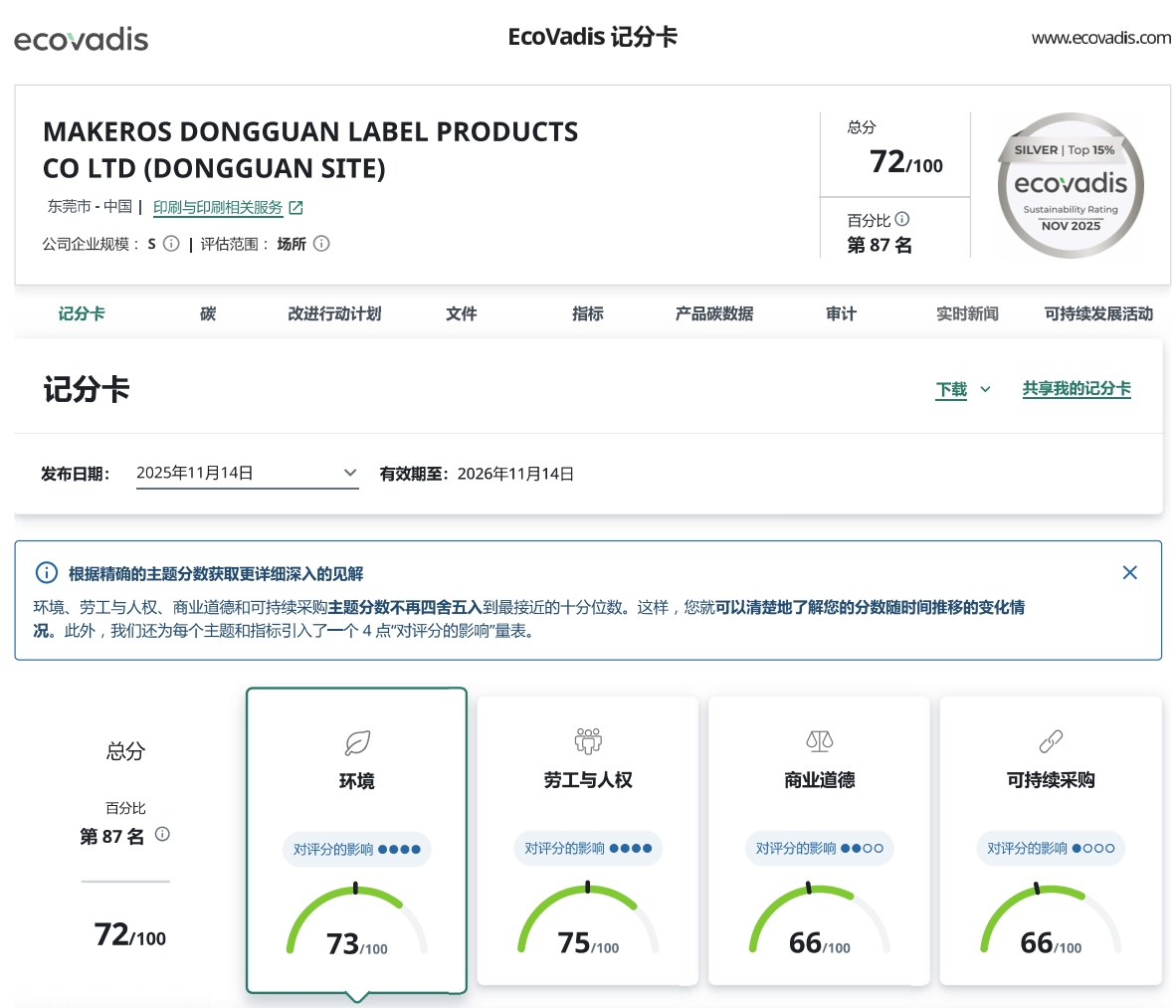Click info icon beside 百分比 in score box

902,220
